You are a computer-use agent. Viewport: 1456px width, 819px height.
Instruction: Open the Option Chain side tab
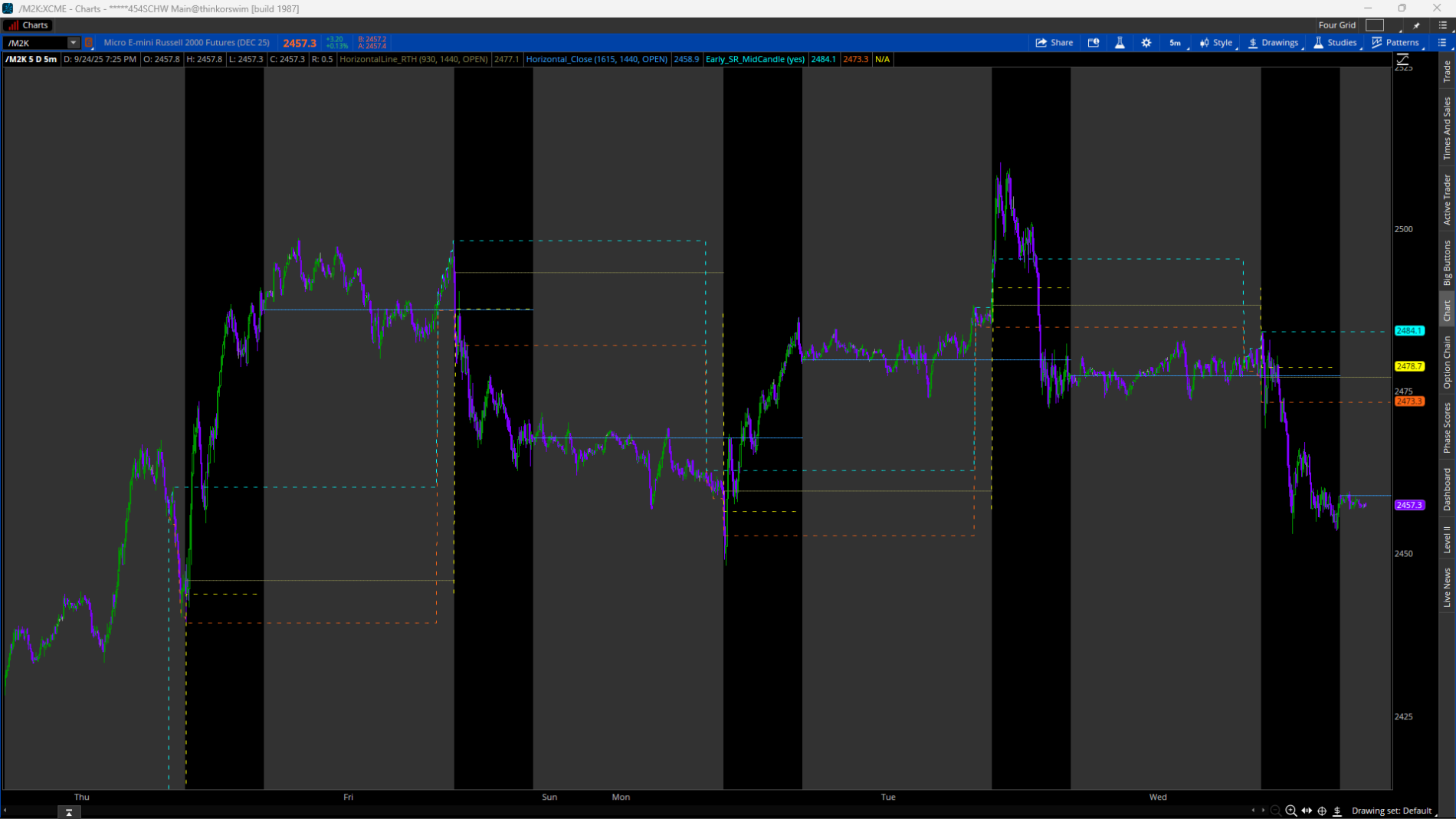1447,362
